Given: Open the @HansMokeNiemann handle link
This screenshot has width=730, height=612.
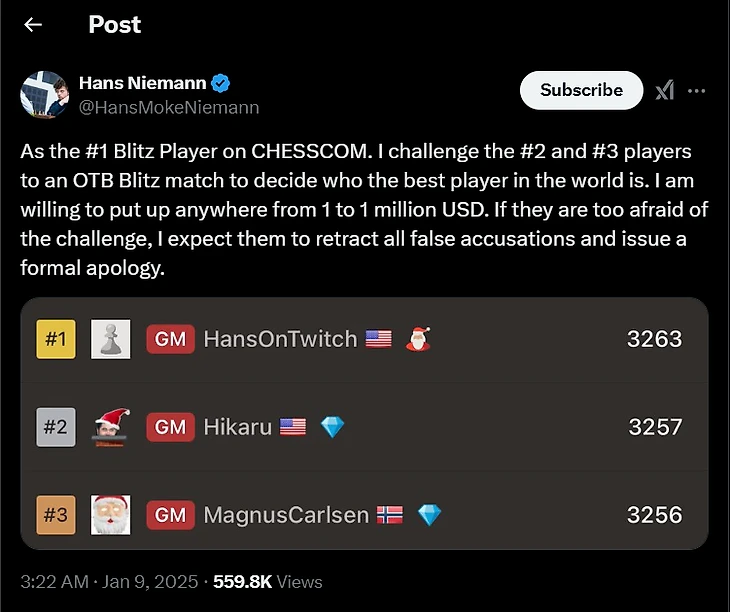Looking at the screenshot, I should (168, 107).
